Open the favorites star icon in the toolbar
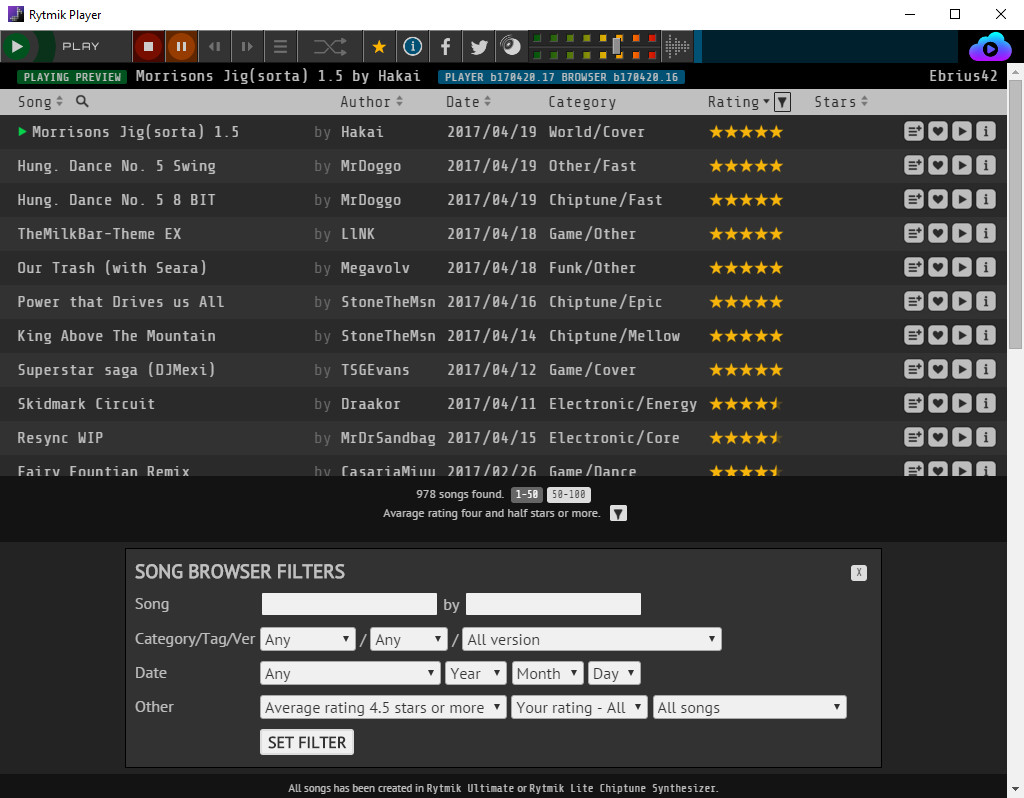The height and width of the screenshot is (798, 1024). pyautogui.click(x=378, y=46)
